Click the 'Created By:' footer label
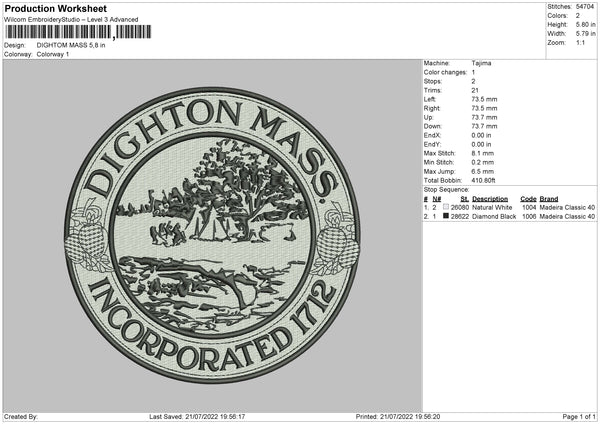 click(x=21, y=416)
